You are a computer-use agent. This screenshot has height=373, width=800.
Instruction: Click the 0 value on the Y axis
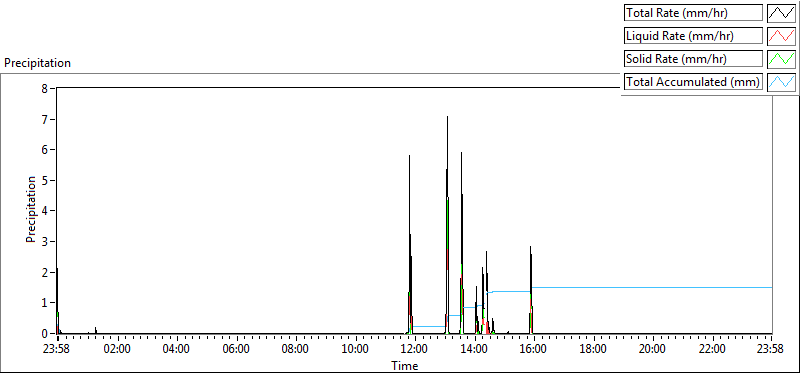click(x=44, y=333)
